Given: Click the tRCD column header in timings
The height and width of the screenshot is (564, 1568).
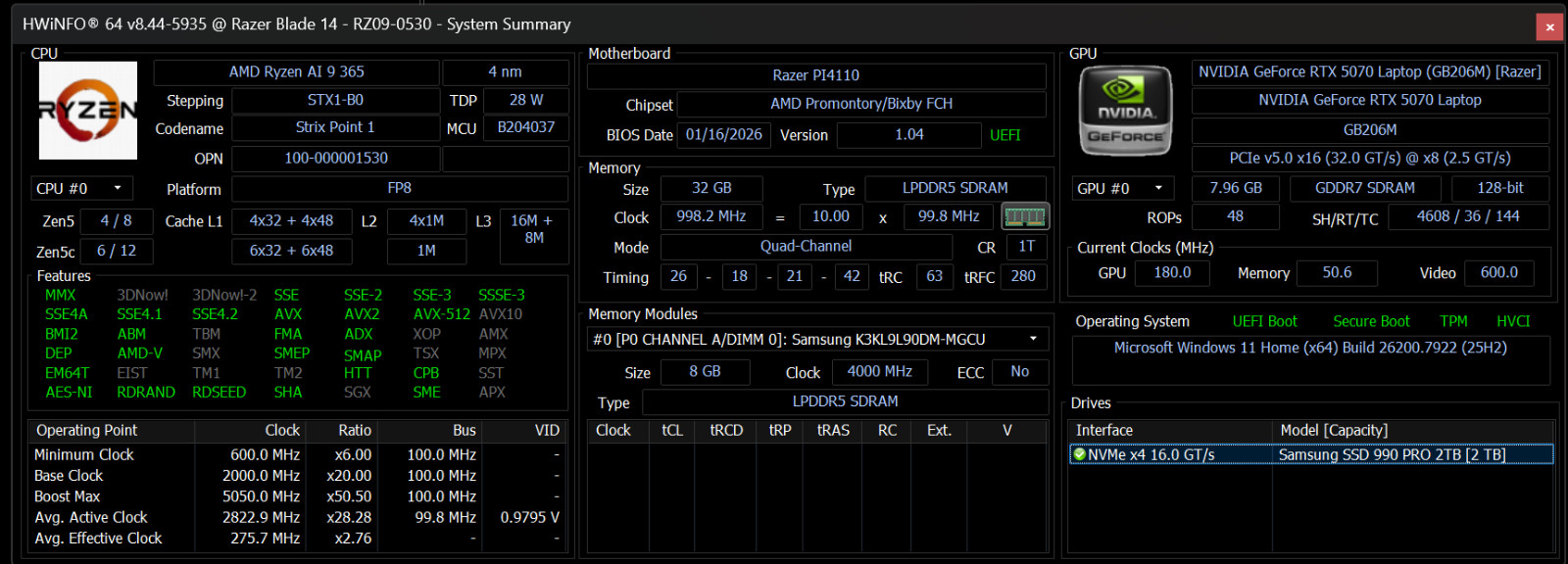Looking at the screenshot, I should pos(726,430).
